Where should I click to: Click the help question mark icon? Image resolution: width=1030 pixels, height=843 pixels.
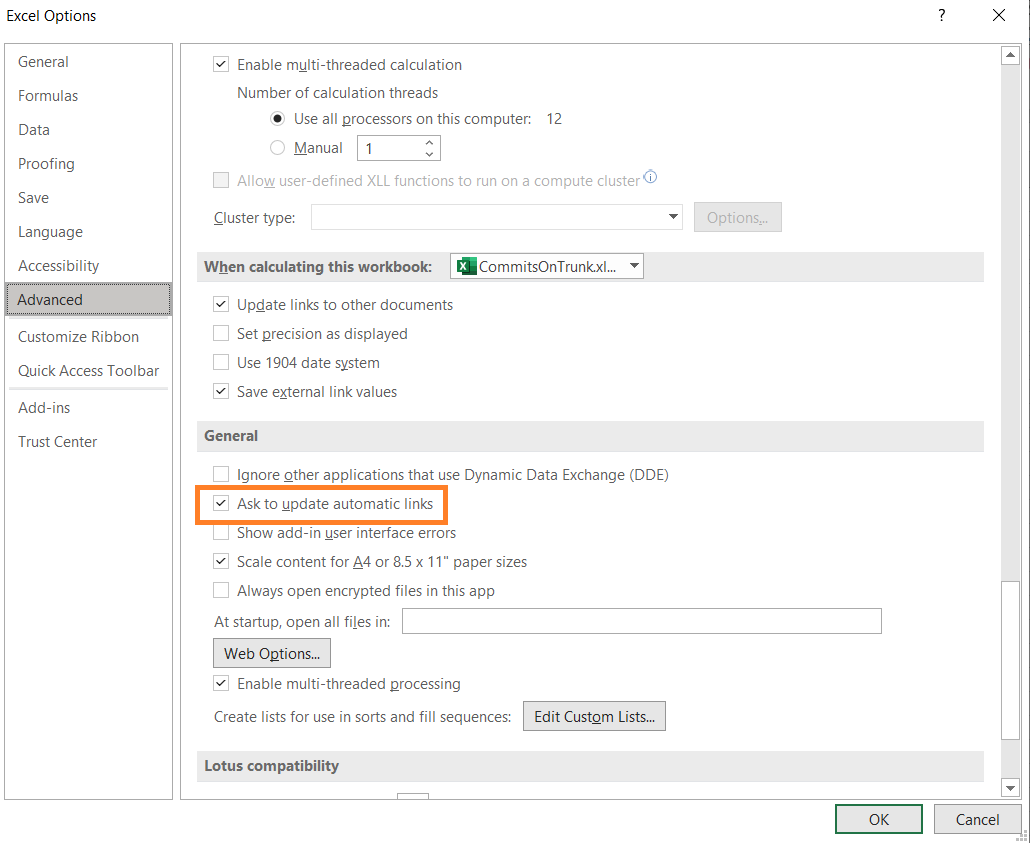click(x=941, y=15)
